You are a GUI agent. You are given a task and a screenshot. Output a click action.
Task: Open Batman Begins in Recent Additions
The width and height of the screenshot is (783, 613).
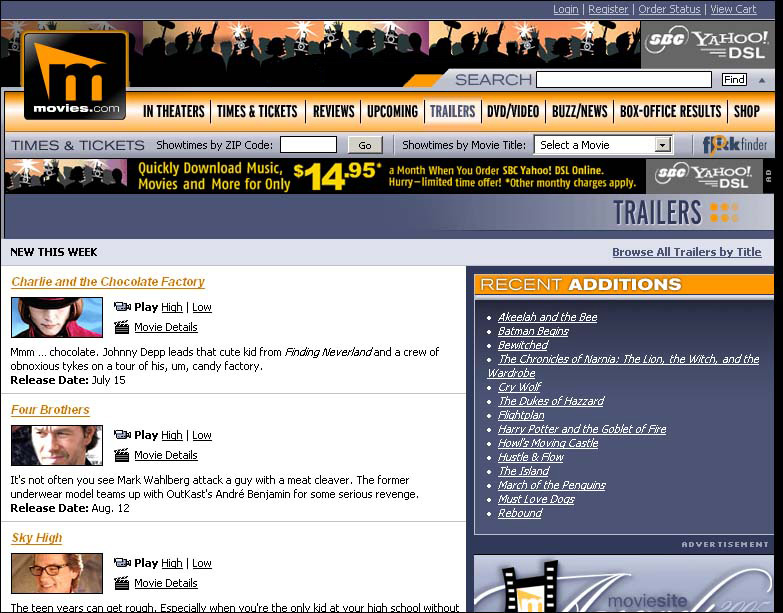click(533, 331)
